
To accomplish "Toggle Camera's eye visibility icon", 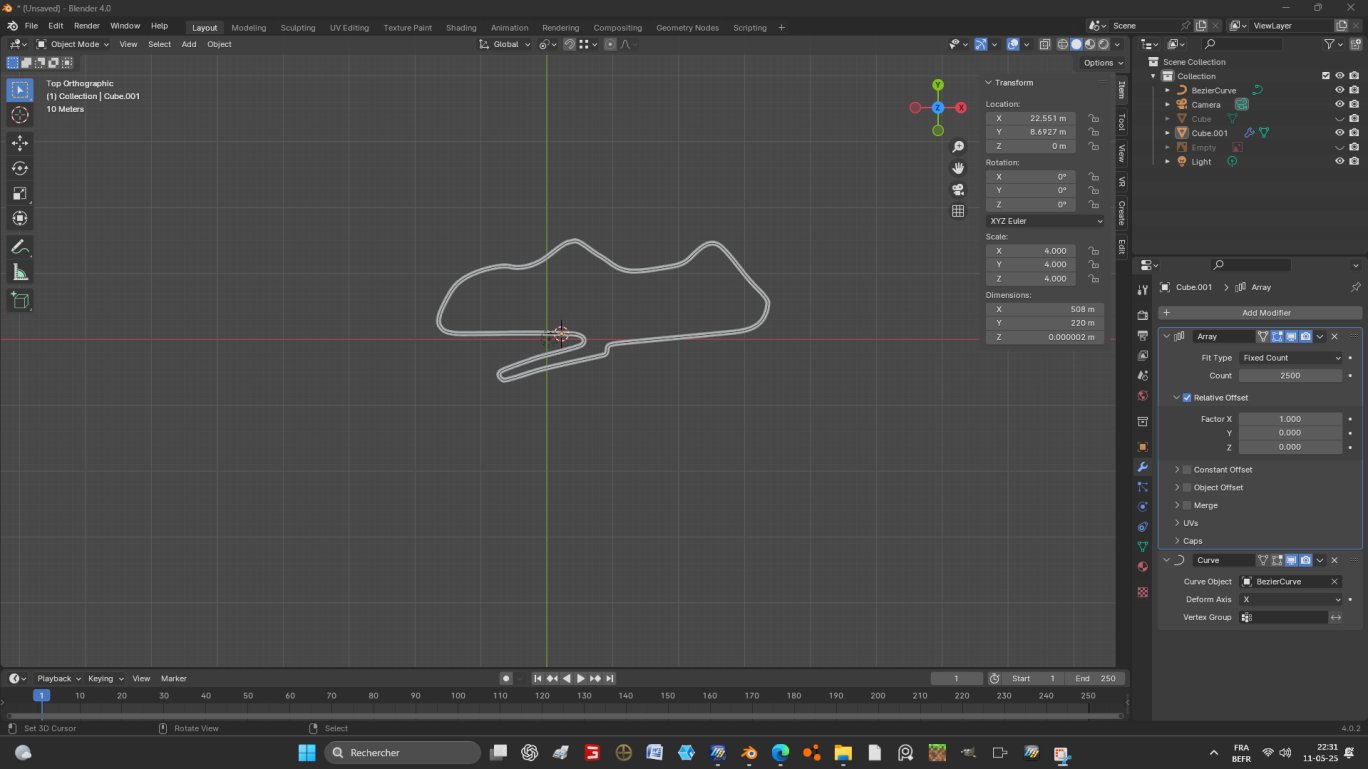I will point(1340,104).
